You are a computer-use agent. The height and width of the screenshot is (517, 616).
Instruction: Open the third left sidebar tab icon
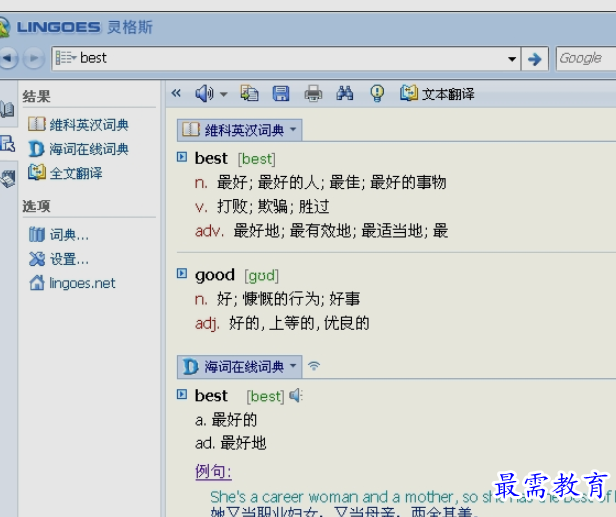[x=7, y=178]
